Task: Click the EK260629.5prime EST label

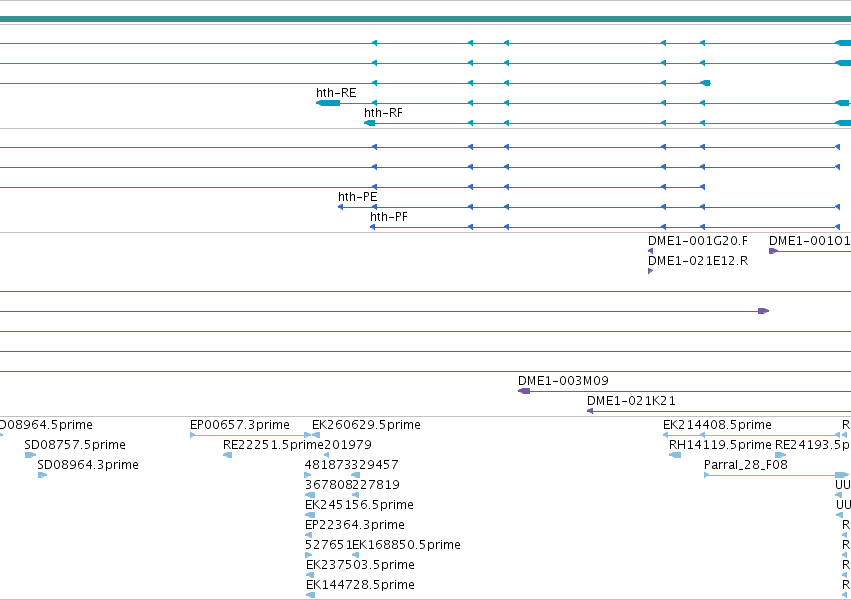Action: coord(366,425)
